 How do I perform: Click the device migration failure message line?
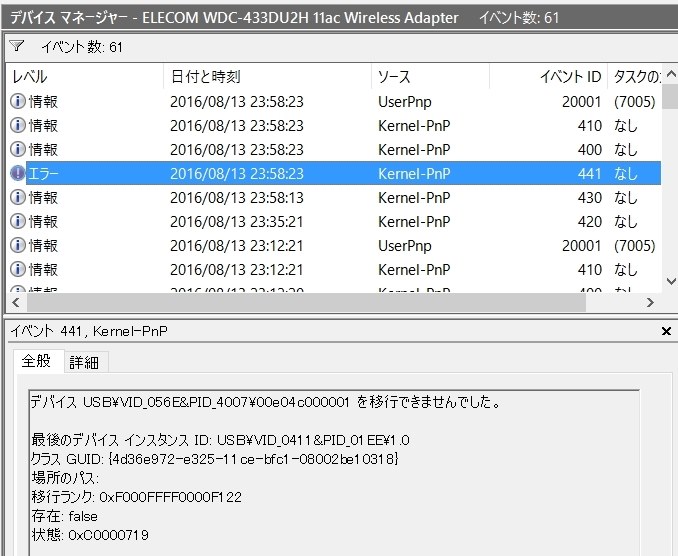coord(265,402)
